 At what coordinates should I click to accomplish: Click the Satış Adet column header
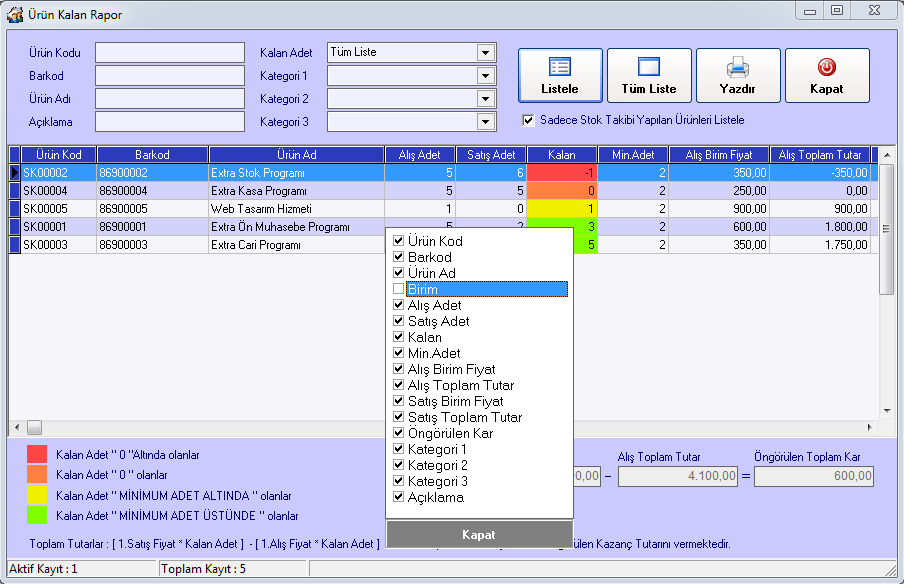click(491, 155)
